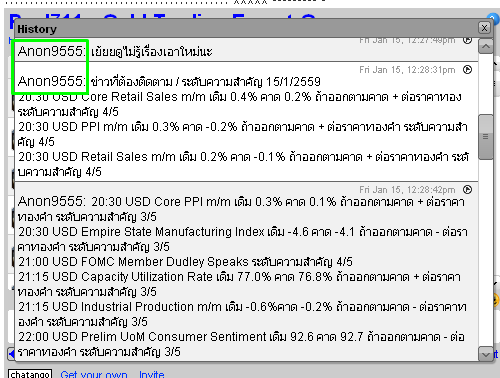This screenshot has width=500, height=378.
Task: Click username Anon9555 on the 15/1/2559 message
Action: click(x=52, y=81)
